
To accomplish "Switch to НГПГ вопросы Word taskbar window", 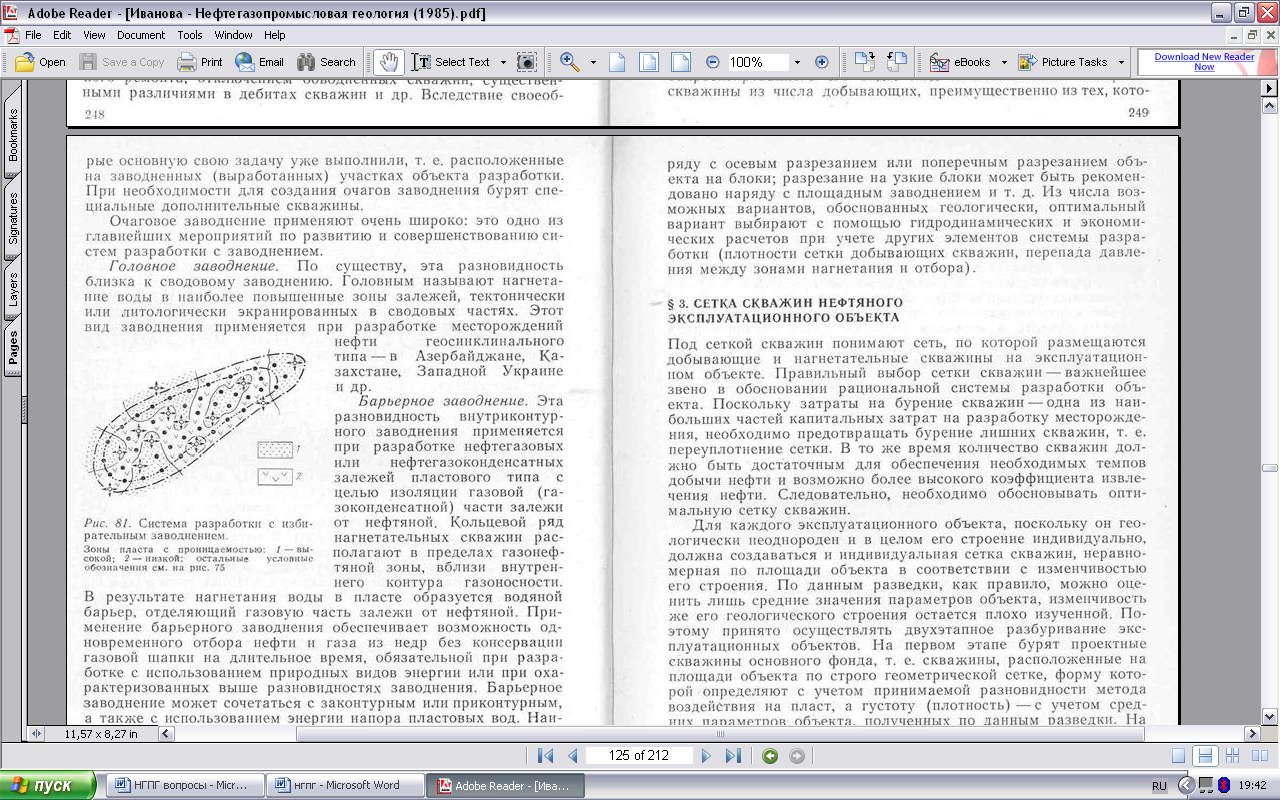I will click(185, 785).
